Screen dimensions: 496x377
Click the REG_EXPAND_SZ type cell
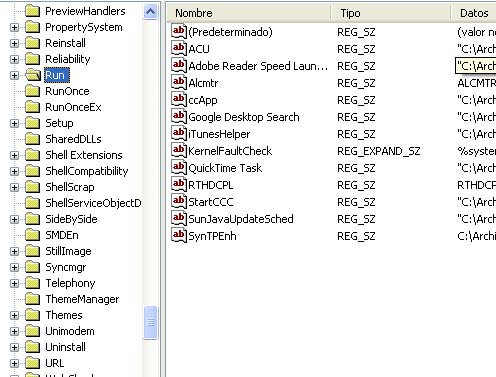click(378, 151)
